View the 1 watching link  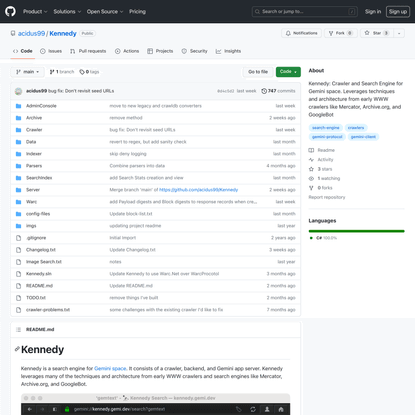pyautogui.click(x=324, y=178)
